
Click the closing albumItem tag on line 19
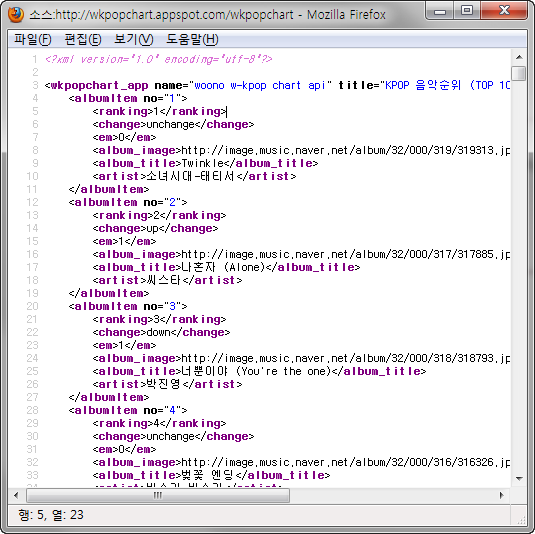coord(109,293)
